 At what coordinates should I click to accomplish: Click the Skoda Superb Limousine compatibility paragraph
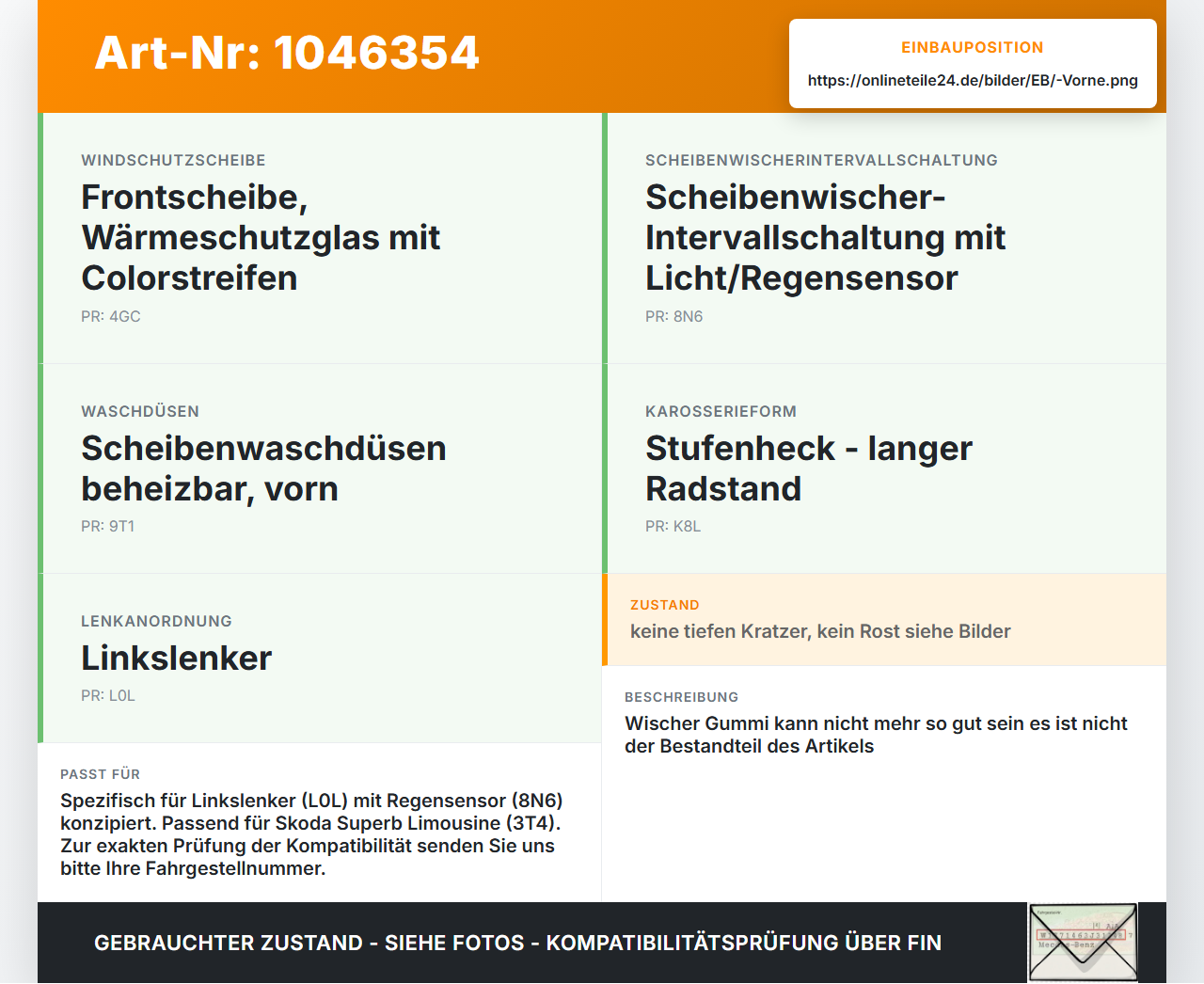[311, 835]
